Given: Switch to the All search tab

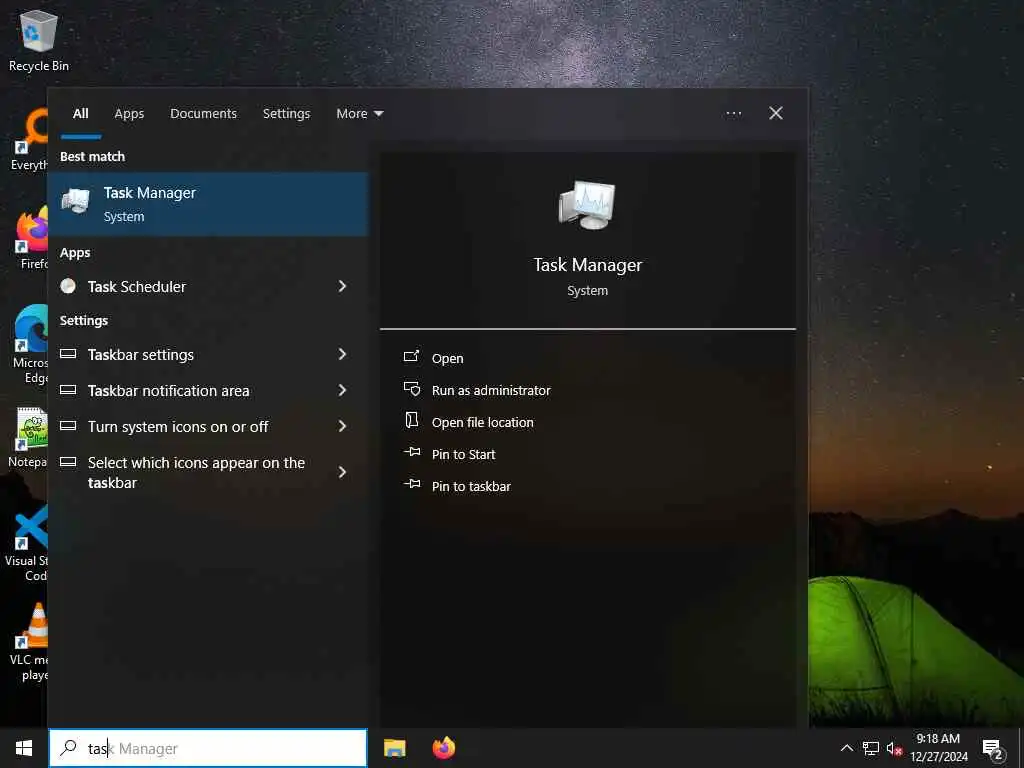Looking at the screenshot, I should [x=81, y=114].
